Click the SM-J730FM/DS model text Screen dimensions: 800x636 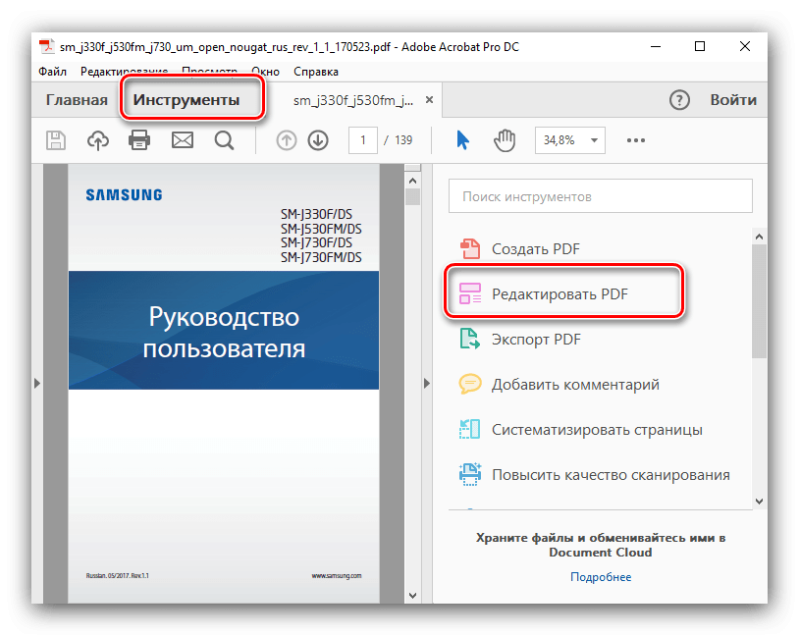pos(321,257)
